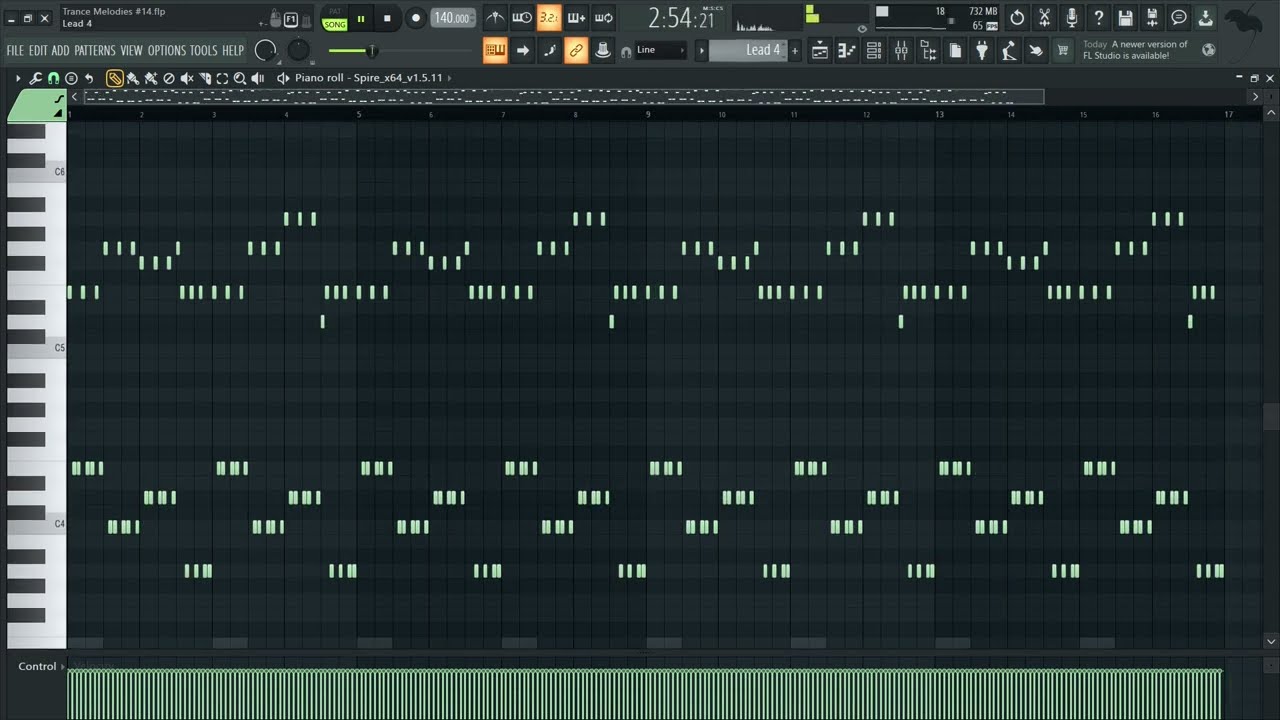Open the shopping cart content library
Image resolution: width=1280 pixels, height=720 pixels.
(1063, 51)
